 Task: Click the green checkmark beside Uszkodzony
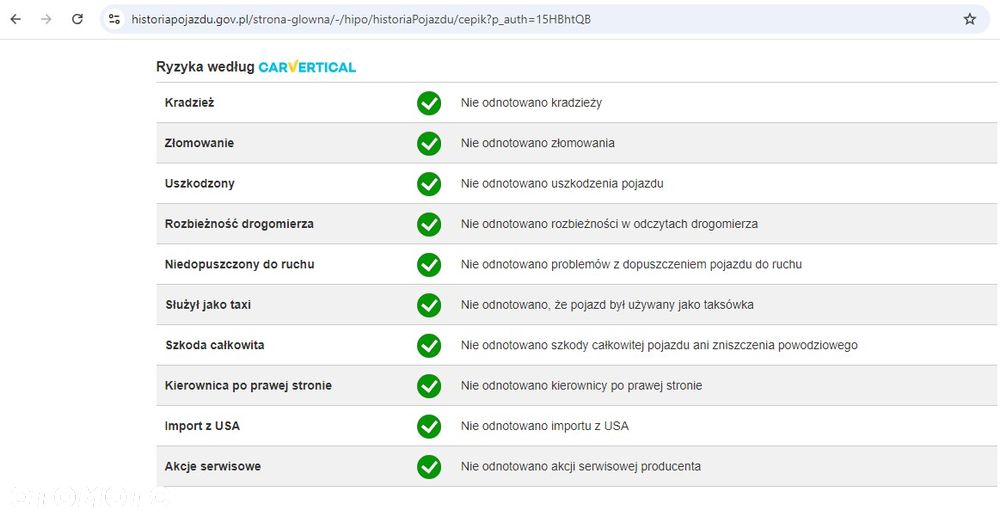(x=429, y=184)
